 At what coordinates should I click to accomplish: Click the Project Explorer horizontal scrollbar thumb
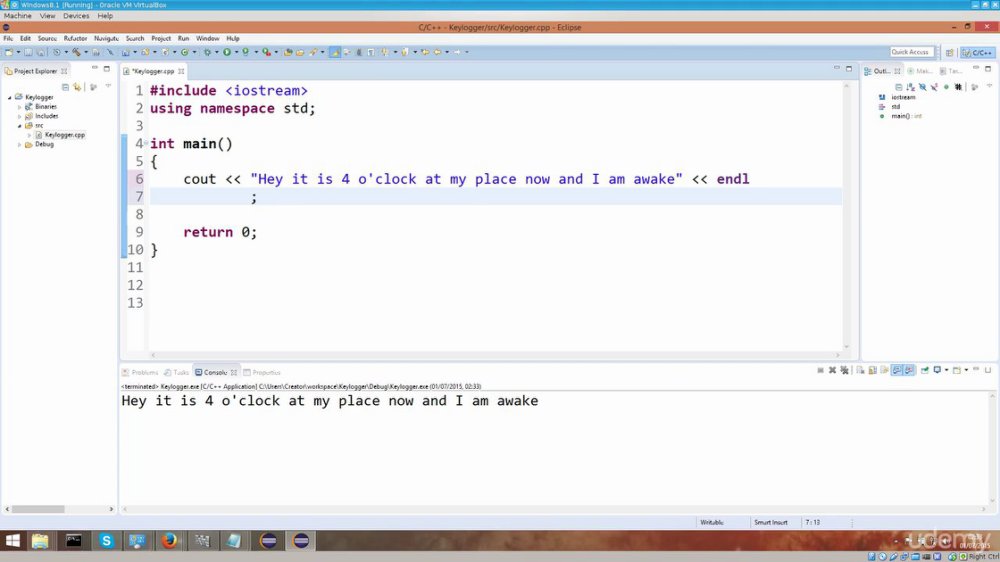38,509
